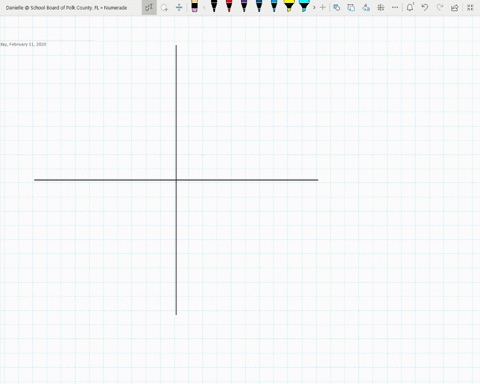Select the yellow highlighter

coord(289,6)
